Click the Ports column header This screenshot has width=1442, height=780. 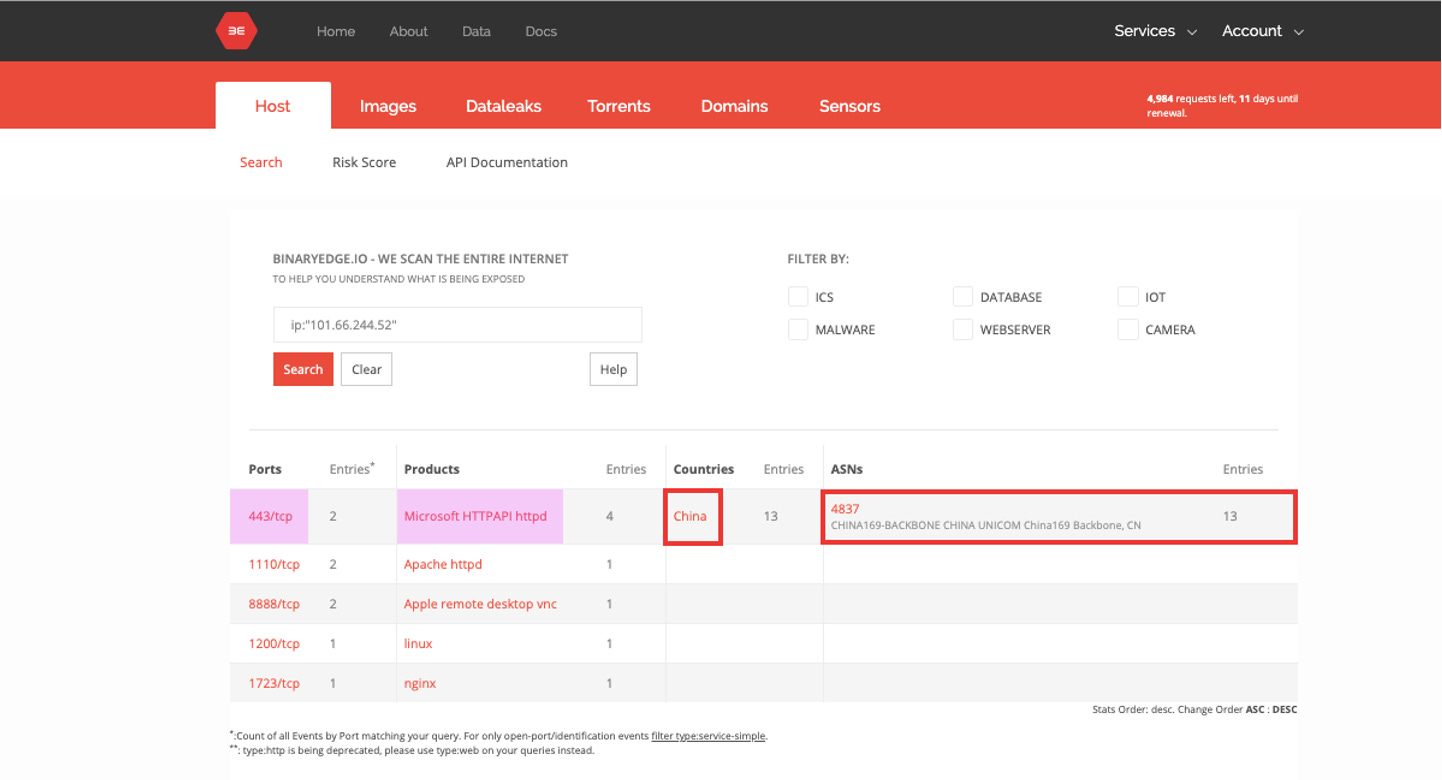(265, 469)
